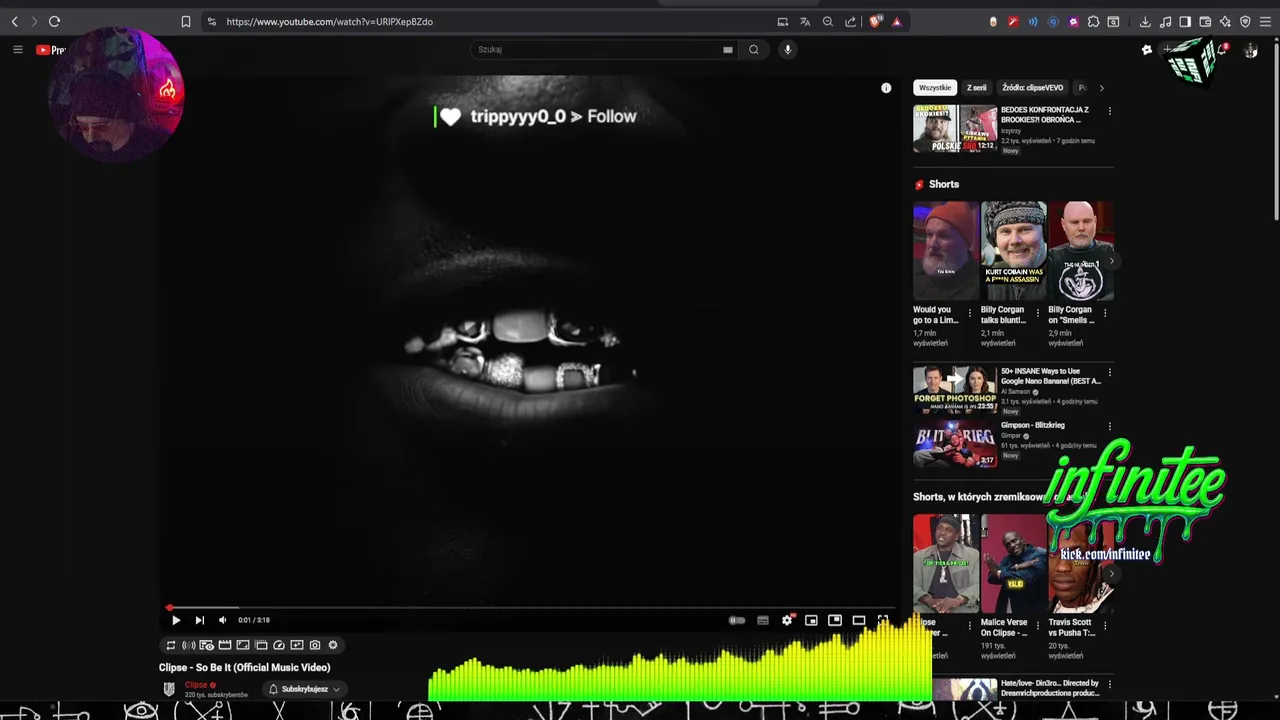Go to the YouTube home logo

point(51,50)
